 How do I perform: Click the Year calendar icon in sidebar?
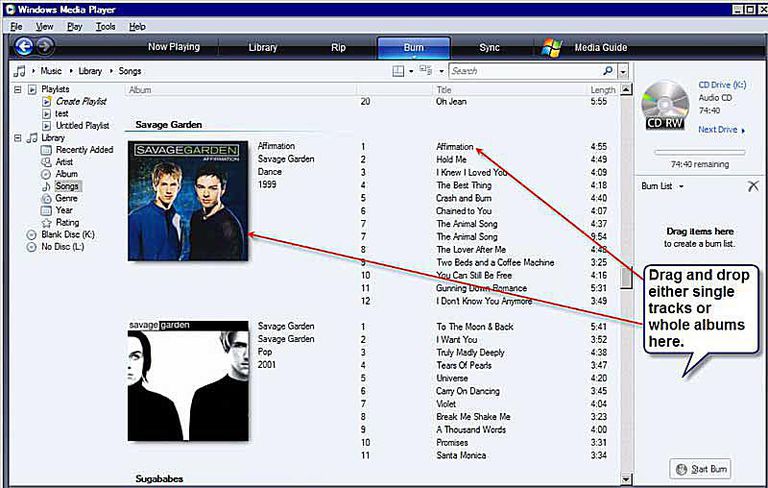point(46,210)
